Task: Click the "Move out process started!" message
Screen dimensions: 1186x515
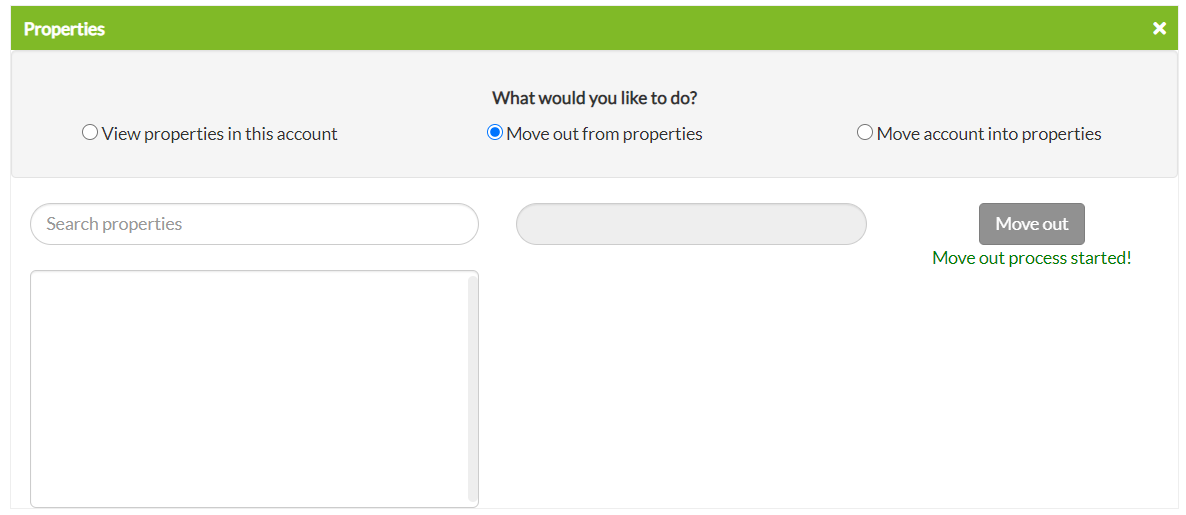Action: point(1031,258)
